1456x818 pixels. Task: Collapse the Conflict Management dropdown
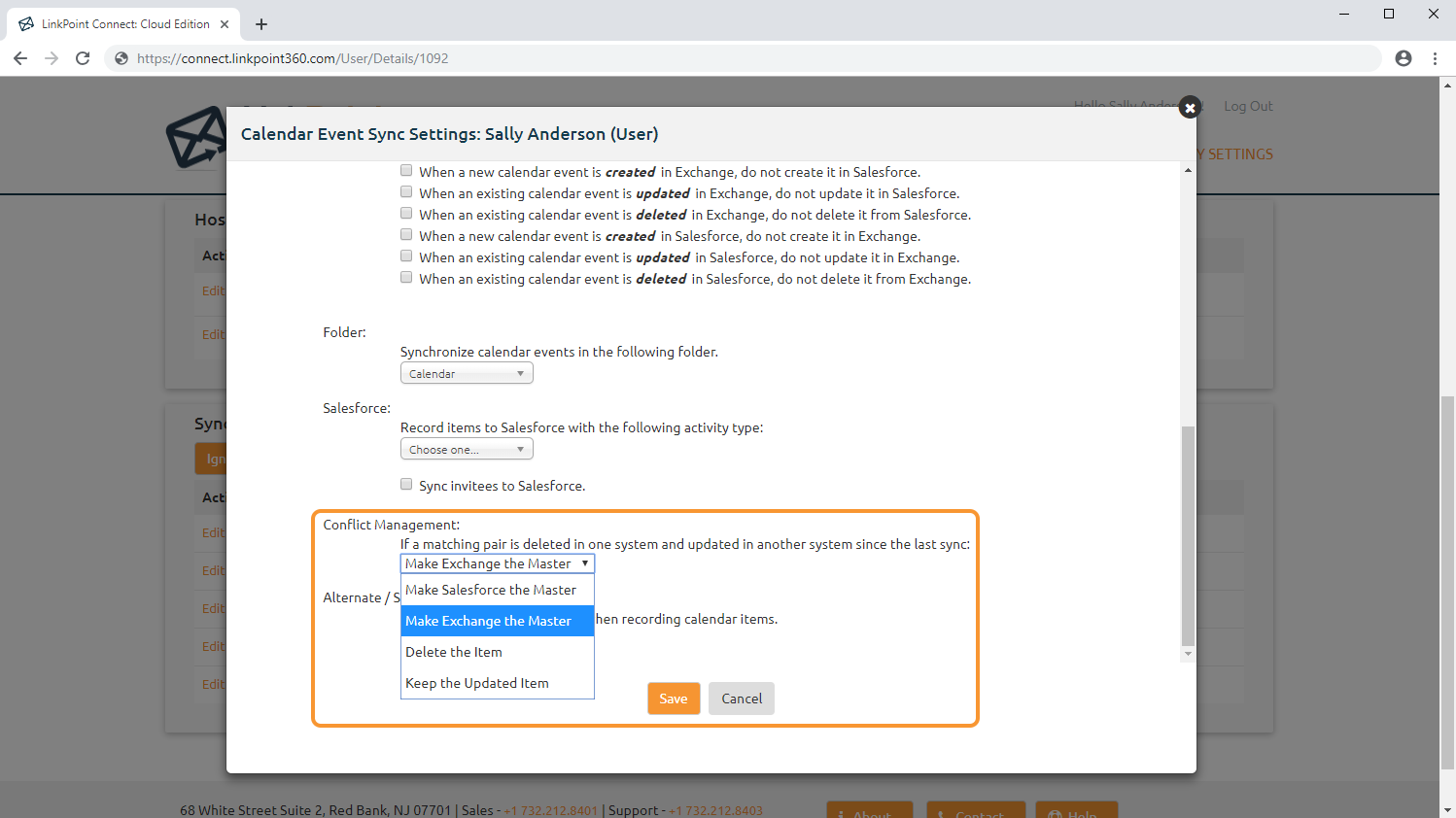[498, 563]
